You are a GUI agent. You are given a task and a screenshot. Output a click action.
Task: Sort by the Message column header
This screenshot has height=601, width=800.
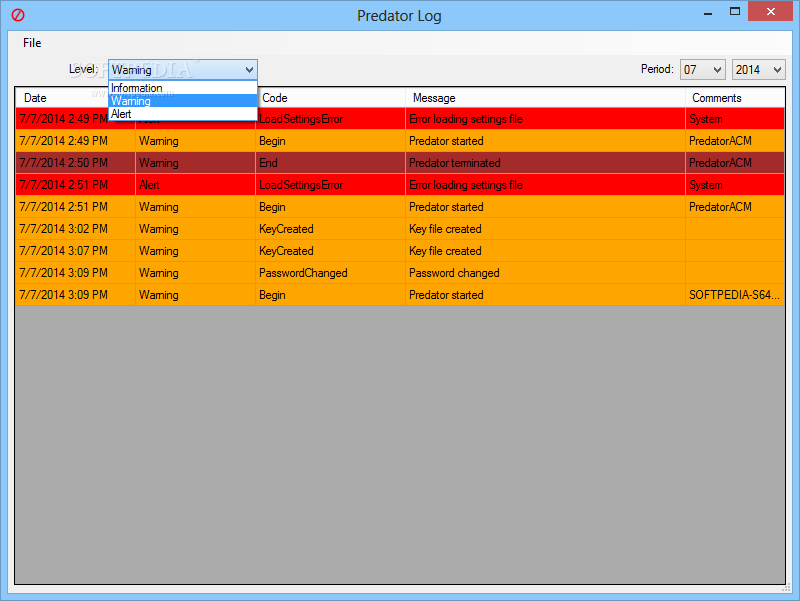click(x=545, y=98)
